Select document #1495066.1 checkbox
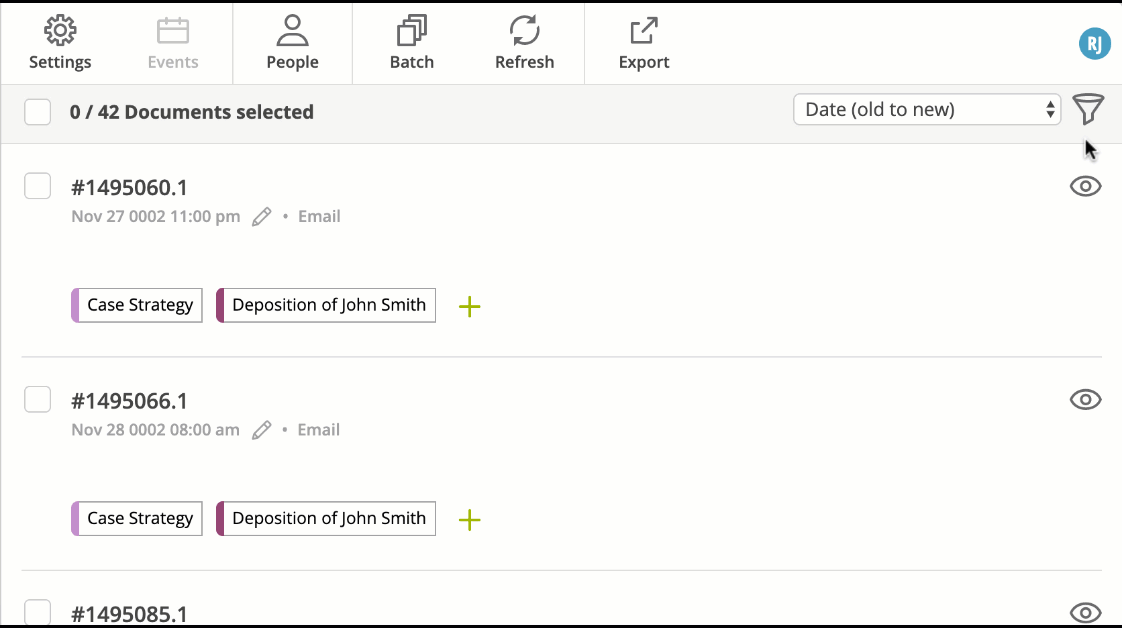 coord(37,399)
